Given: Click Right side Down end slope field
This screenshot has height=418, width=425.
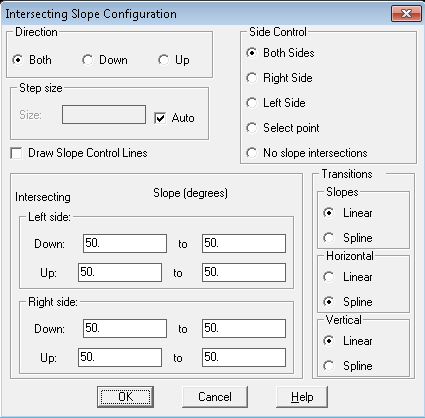Looking at the screenshot, I should (244, 328).
